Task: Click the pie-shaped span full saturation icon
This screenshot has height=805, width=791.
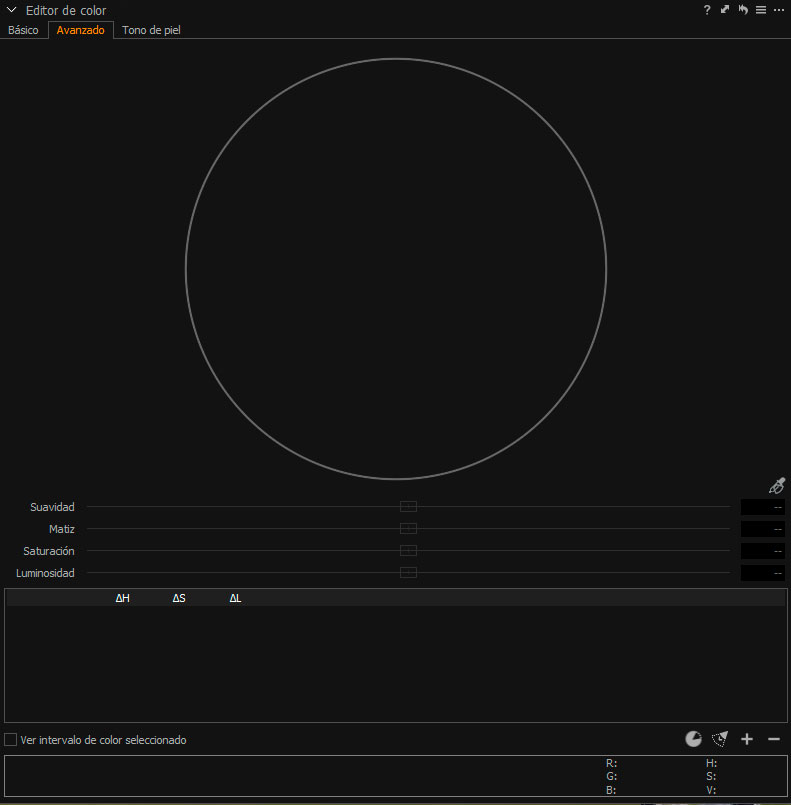Action: (x=693, y=739)
